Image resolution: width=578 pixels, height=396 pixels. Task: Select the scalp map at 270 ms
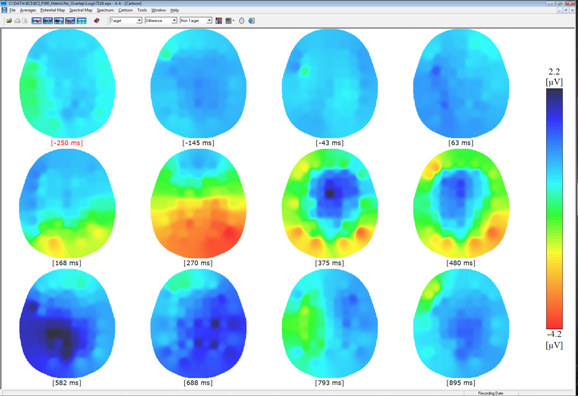pos(198,204)
